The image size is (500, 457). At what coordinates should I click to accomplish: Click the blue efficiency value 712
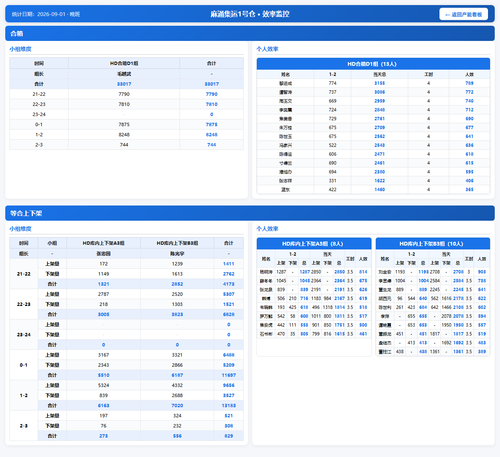tap(469, 110)
